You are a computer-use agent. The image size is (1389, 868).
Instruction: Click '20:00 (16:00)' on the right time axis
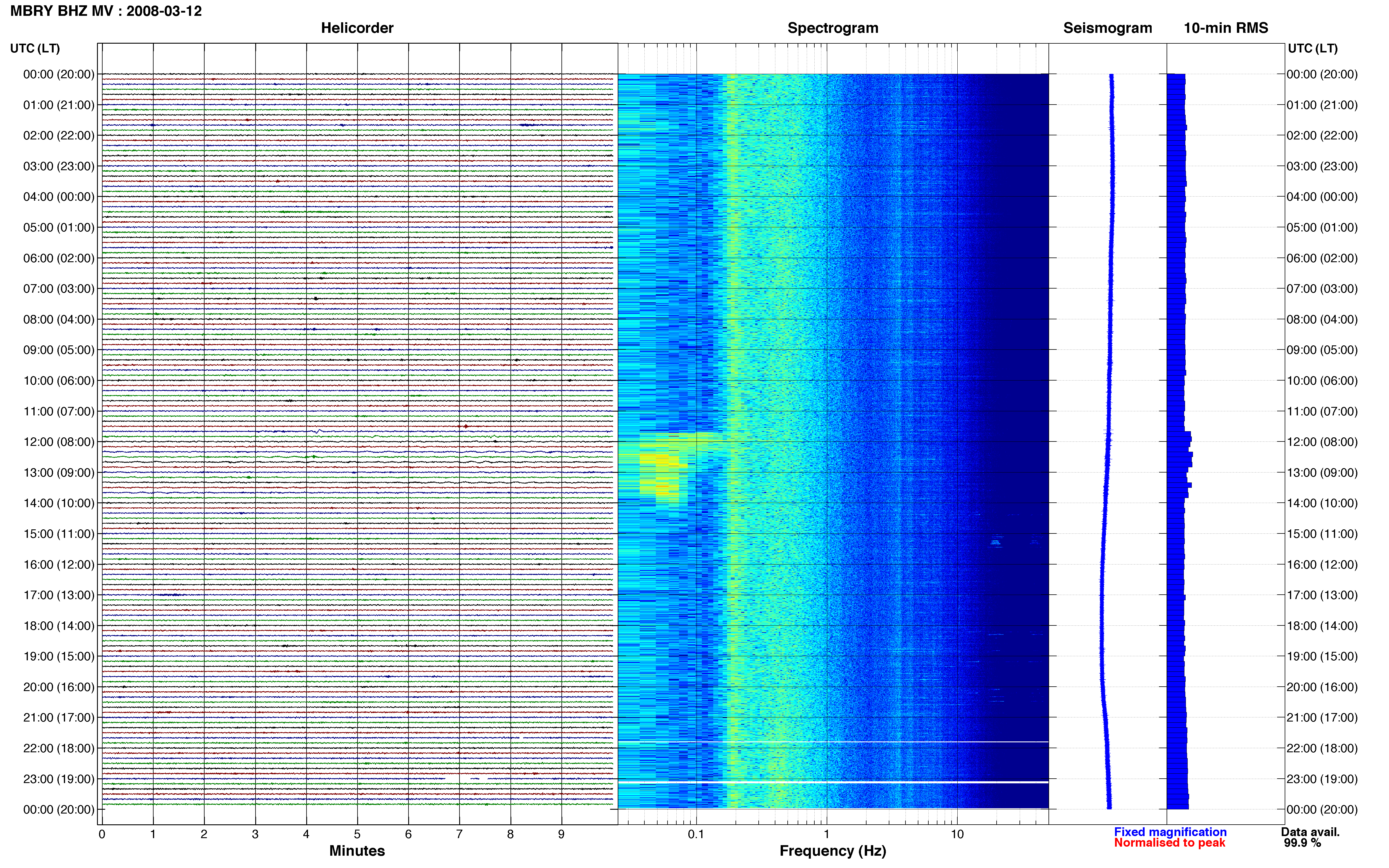point(1322,687)
